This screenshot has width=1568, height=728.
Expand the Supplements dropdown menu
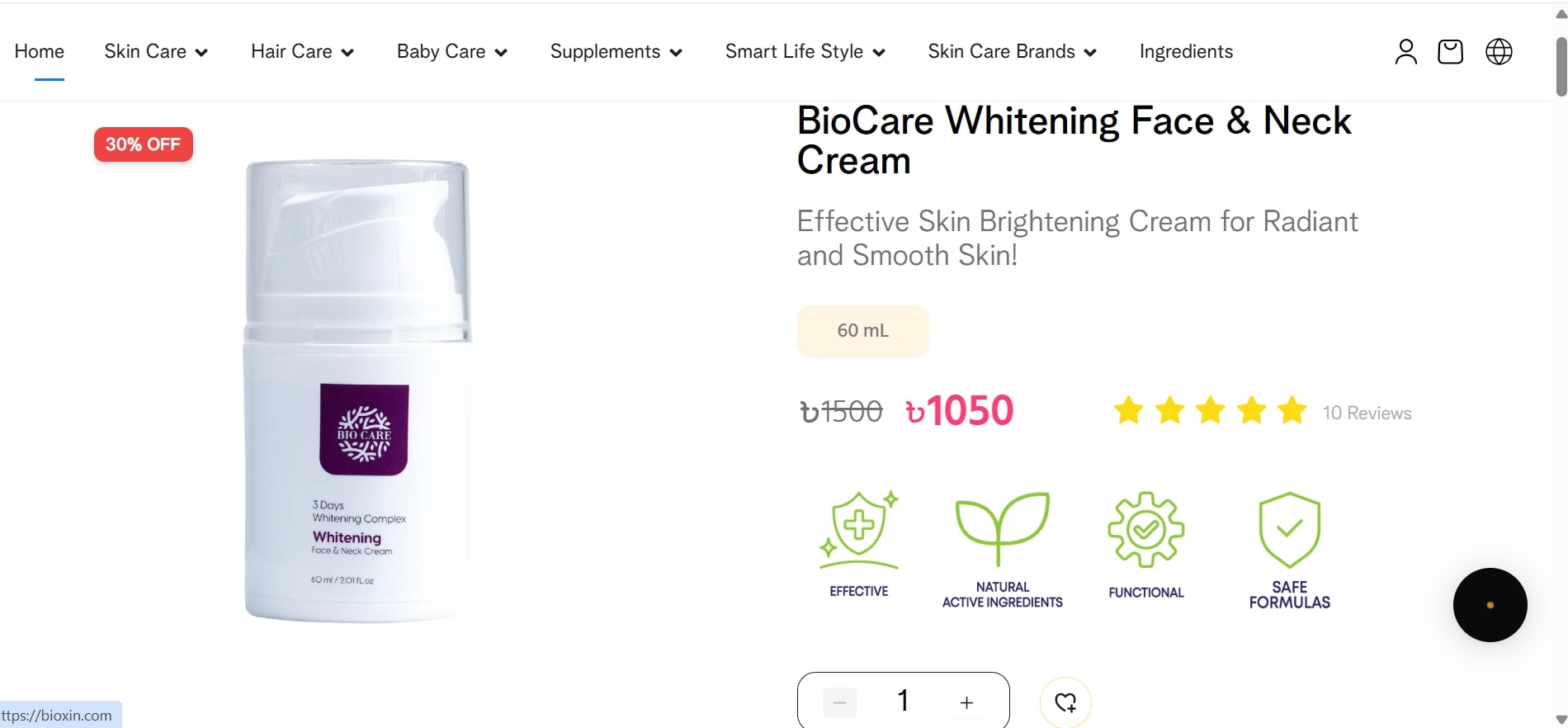[616, 52]
